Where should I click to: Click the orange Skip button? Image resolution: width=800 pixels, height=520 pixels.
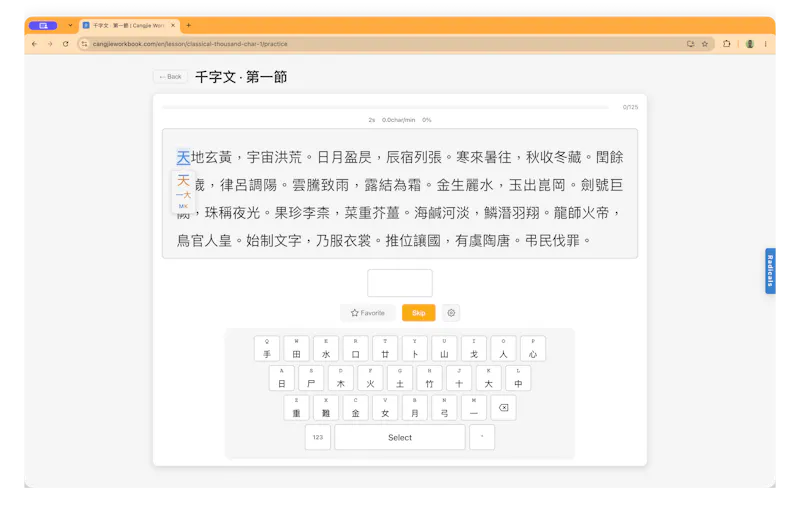coord(418,313)
